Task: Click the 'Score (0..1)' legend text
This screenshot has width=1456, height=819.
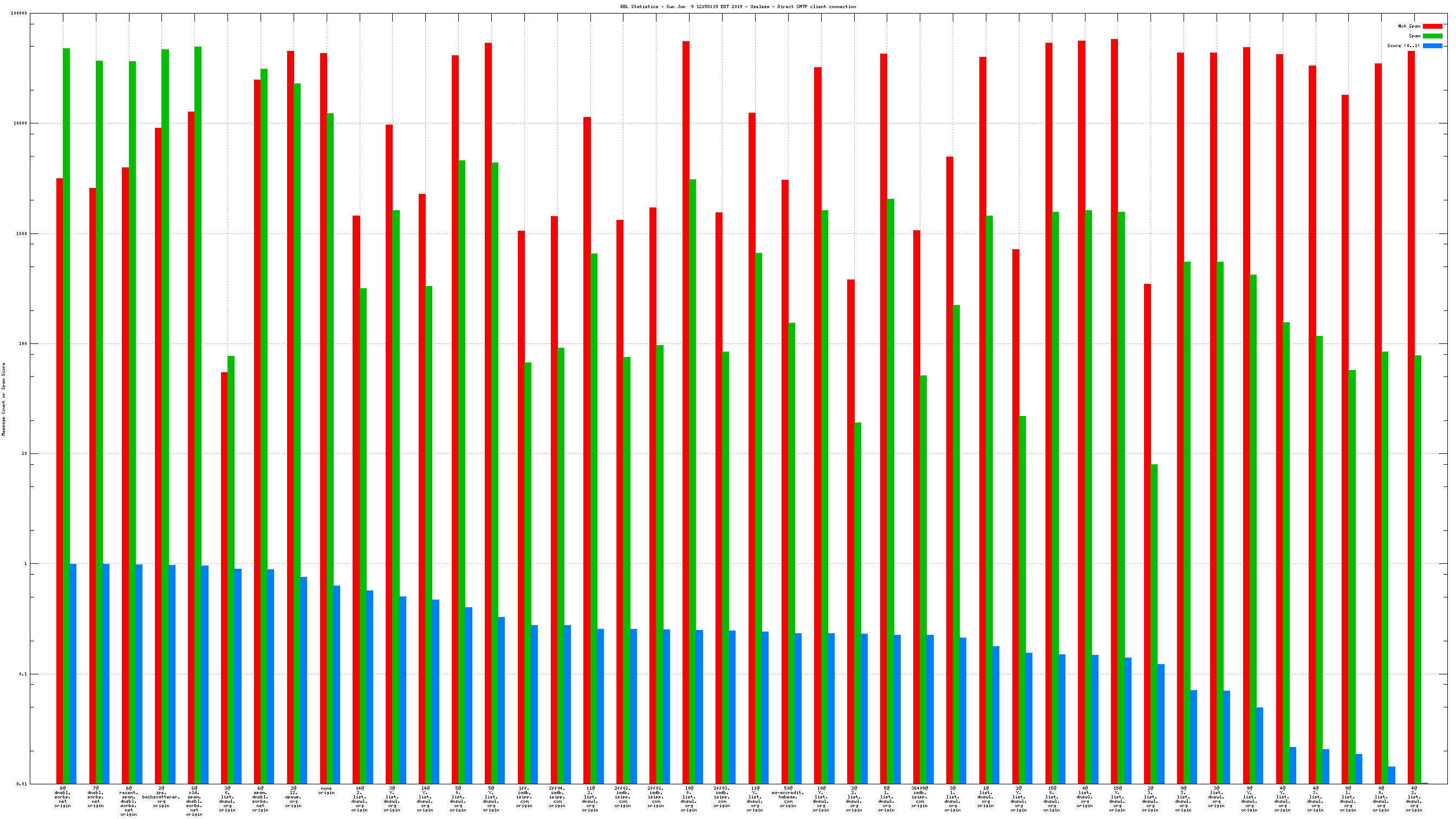Action: [1403, 46]
